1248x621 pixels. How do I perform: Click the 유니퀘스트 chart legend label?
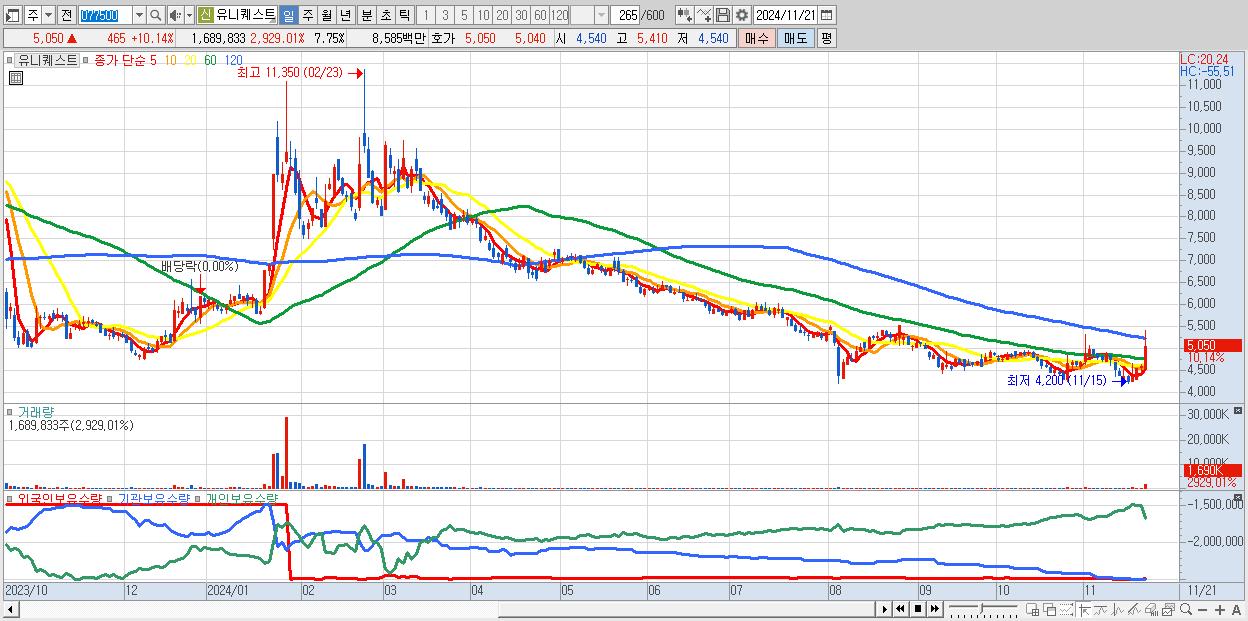coord(48,60)
